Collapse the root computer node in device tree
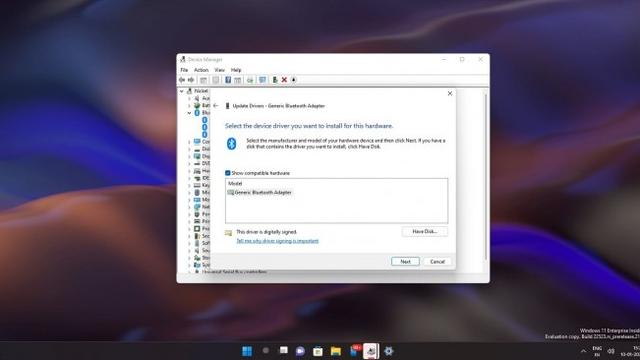Screen dimensions: 640x360 pos(182,91)
